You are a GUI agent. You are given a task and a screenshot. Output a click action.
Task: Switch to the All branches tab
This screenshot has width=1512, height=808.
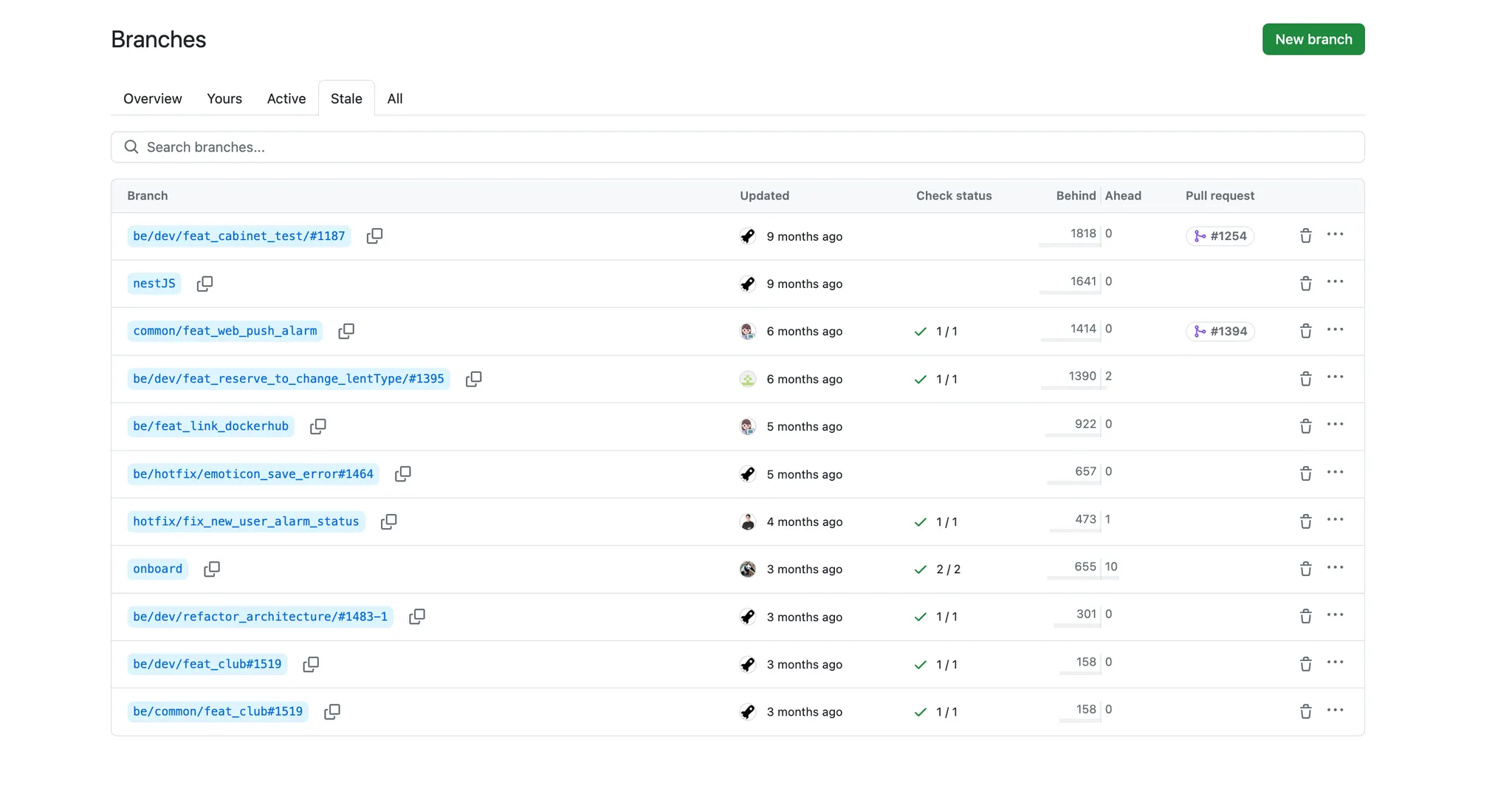pyautogui.click(x=394, y=98)
